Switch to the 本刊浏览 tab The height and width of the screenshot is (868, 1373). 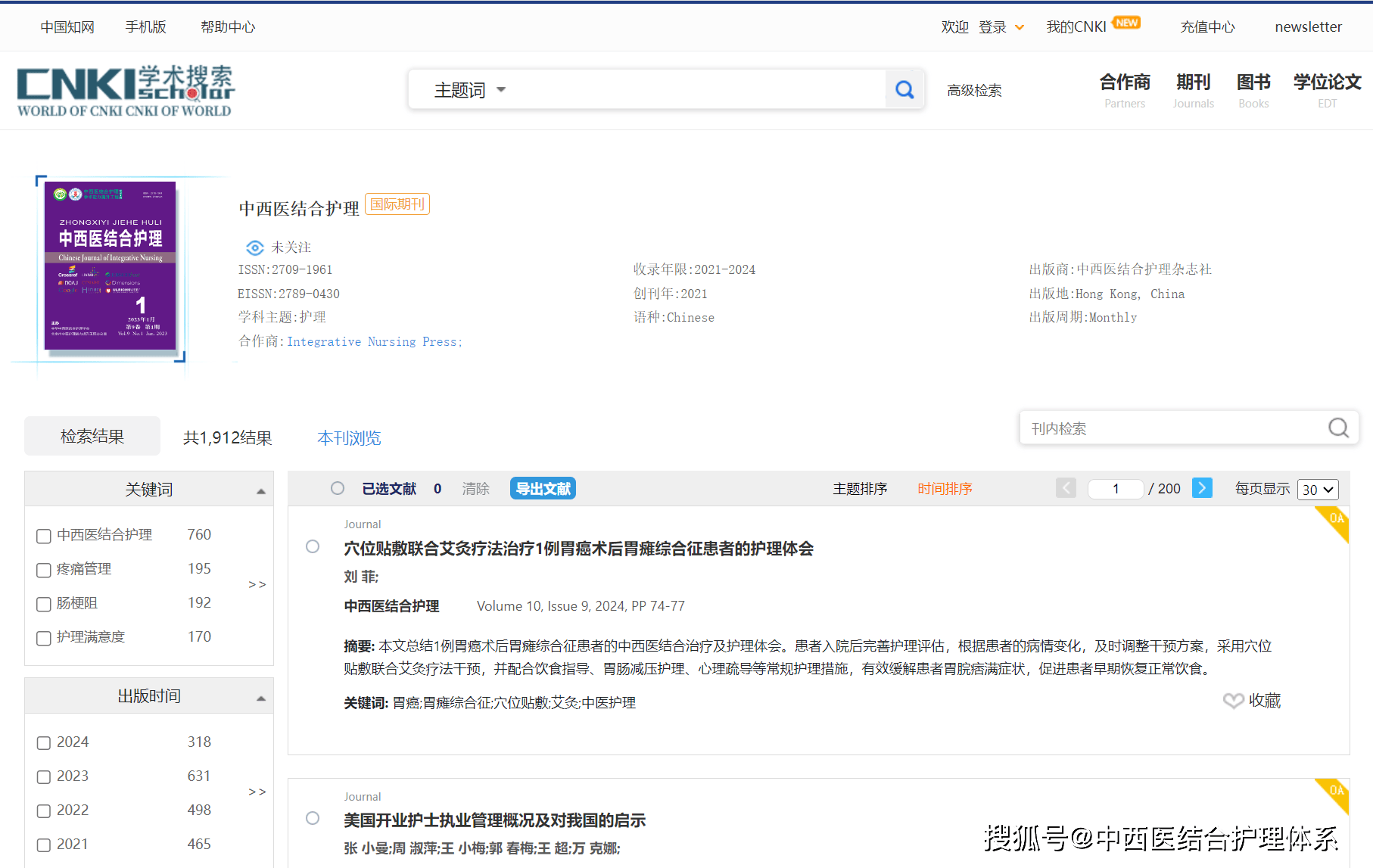coord(349,437)
